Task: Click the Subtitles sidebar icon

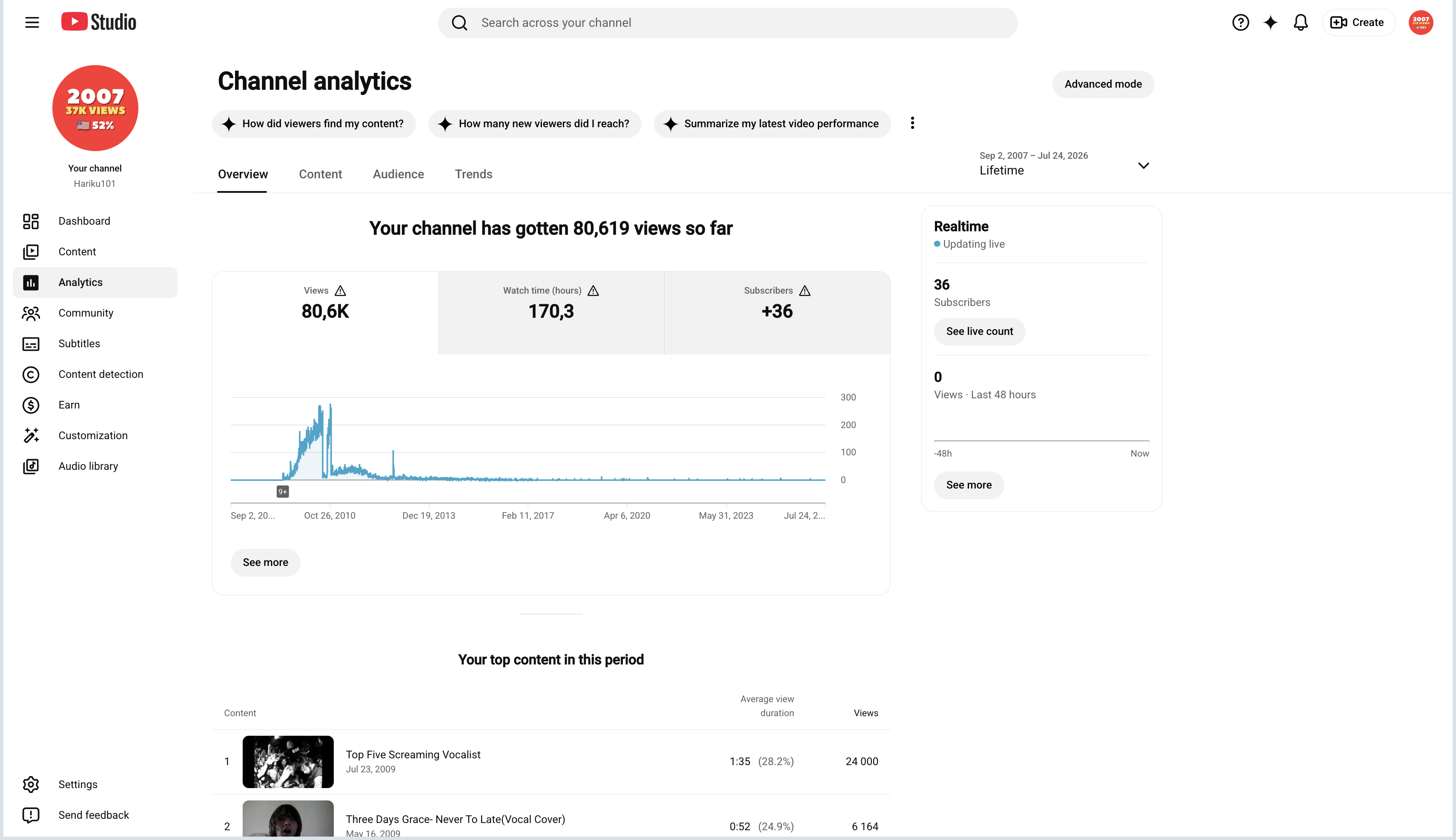Action: [31, 344]
